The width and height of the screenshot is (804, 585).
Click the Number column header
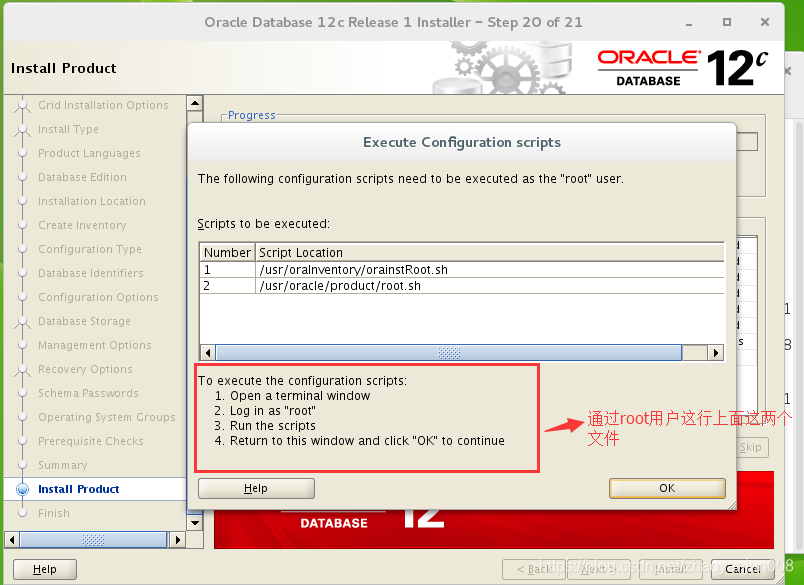click(x=227, y=253)
